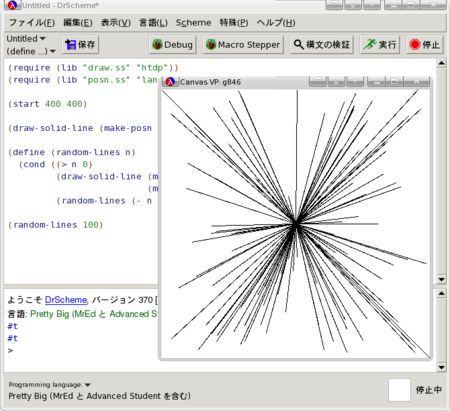Open the ヘルプ(H) help menu
Image resolution: width=450 pixels, height=411 pixels.
(276, 23)
